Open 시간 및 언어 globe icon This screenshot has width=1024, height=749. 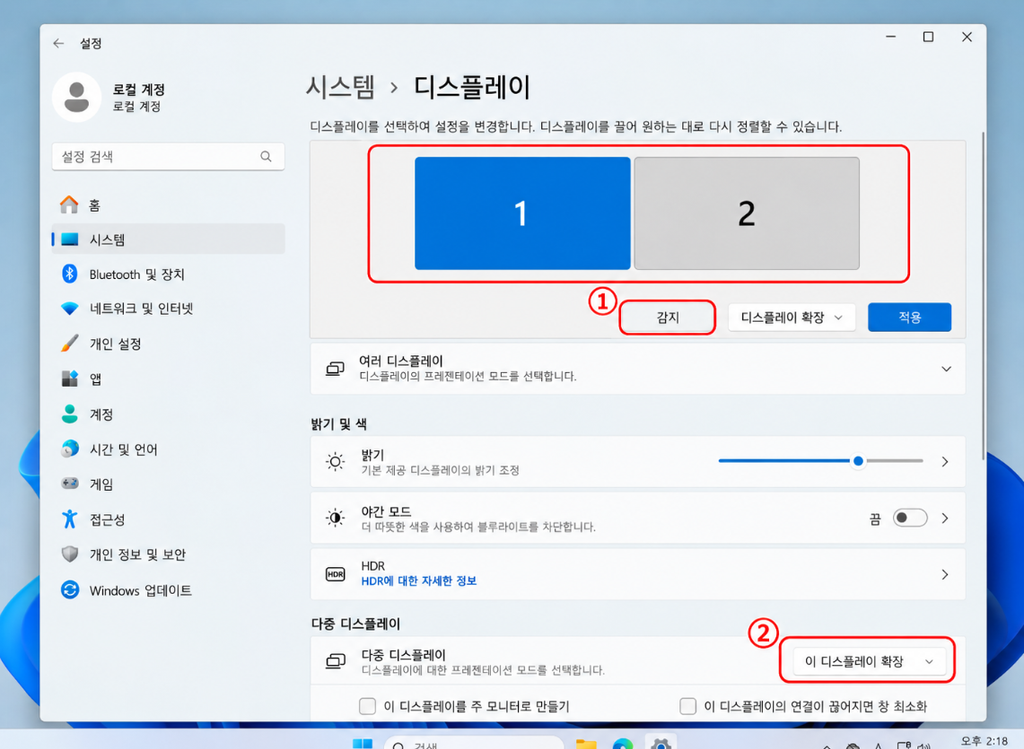point(69,449)
